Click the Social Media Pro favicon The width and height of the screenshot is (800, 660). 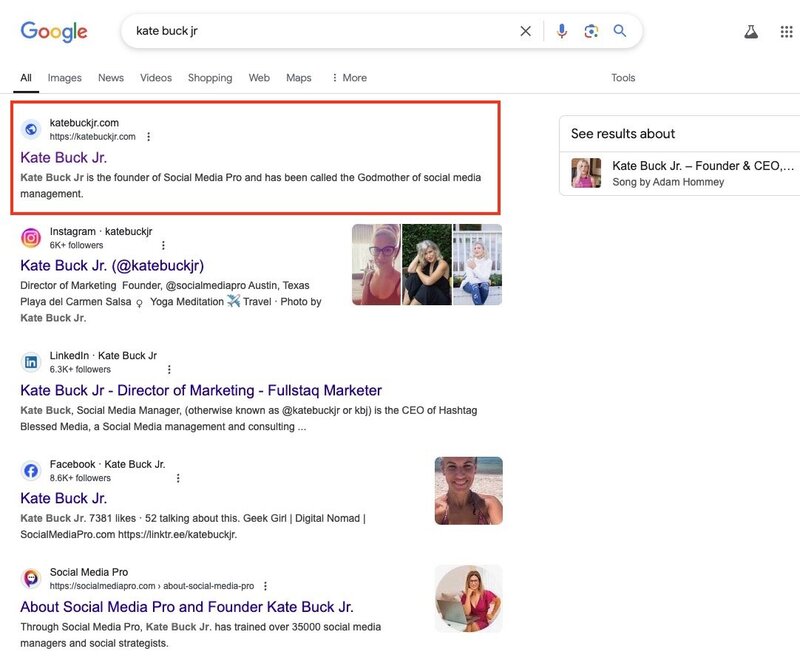coord(31,579)
